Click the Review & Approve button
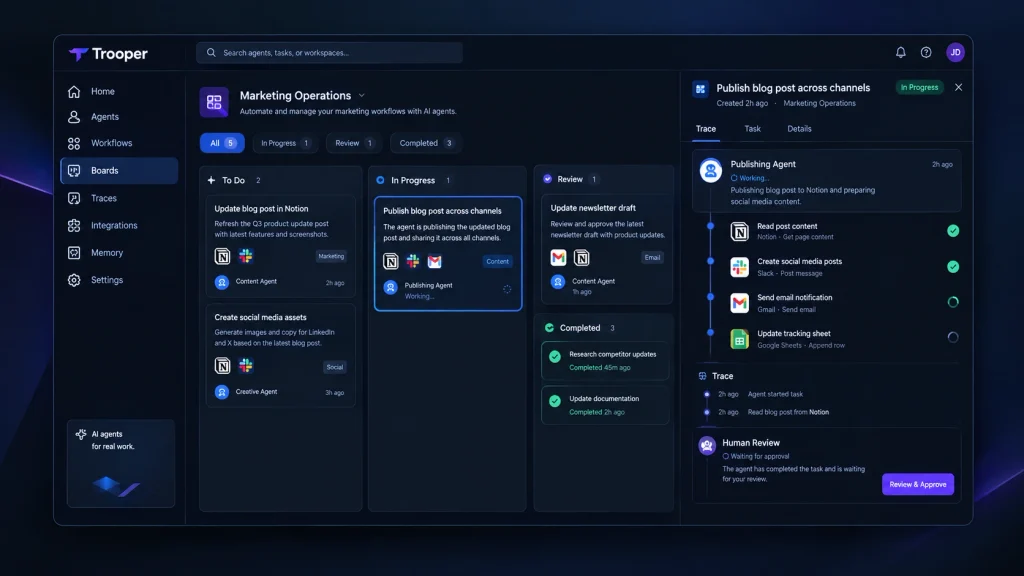 (918, 485)
